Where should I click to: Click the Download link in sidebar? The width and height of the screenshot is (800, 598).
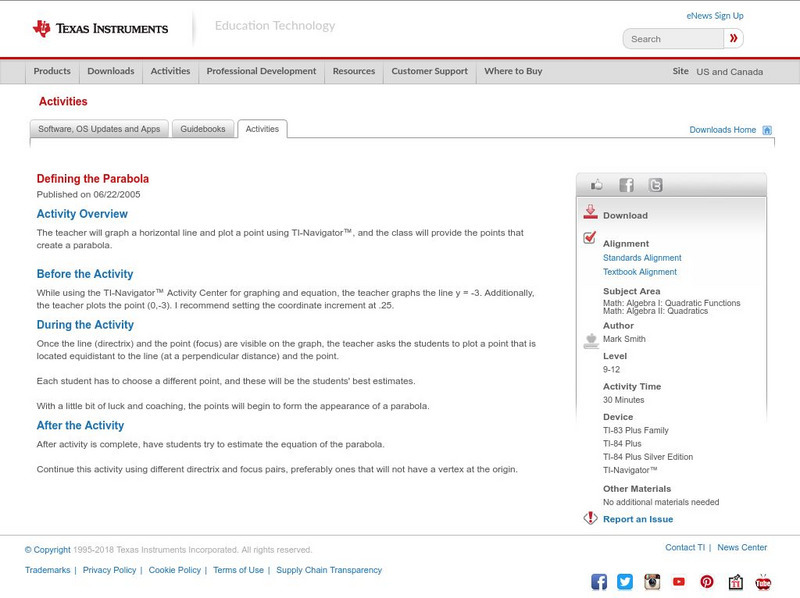625,215
